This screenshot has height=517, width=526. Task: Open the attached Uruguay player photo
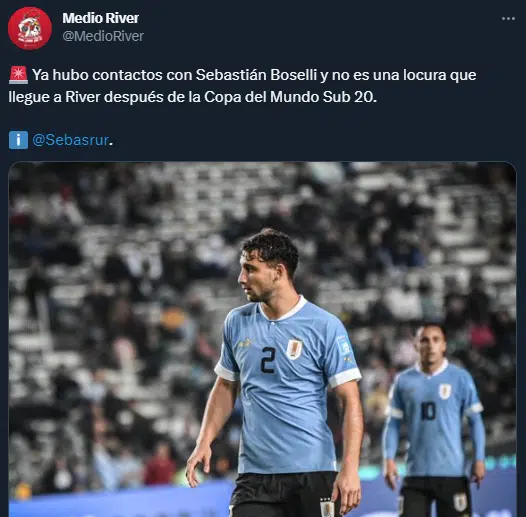coord(262,339)
